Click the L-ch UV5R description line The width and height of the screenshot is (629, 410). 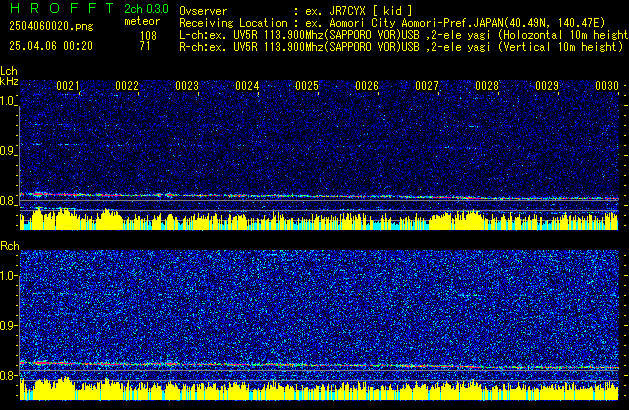[404, 35]
